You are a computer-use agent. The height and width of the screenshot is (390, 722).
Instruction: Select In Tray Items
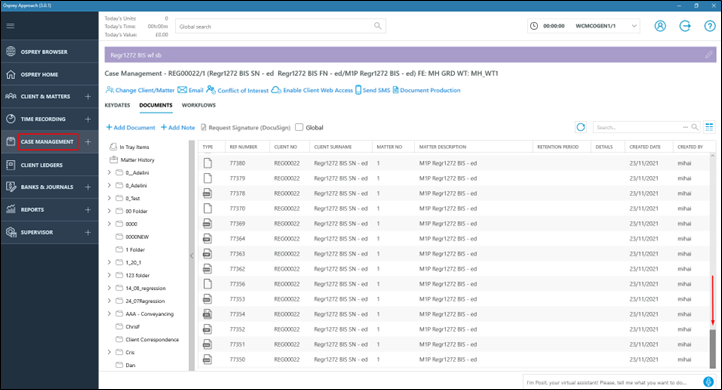point(129,147)
